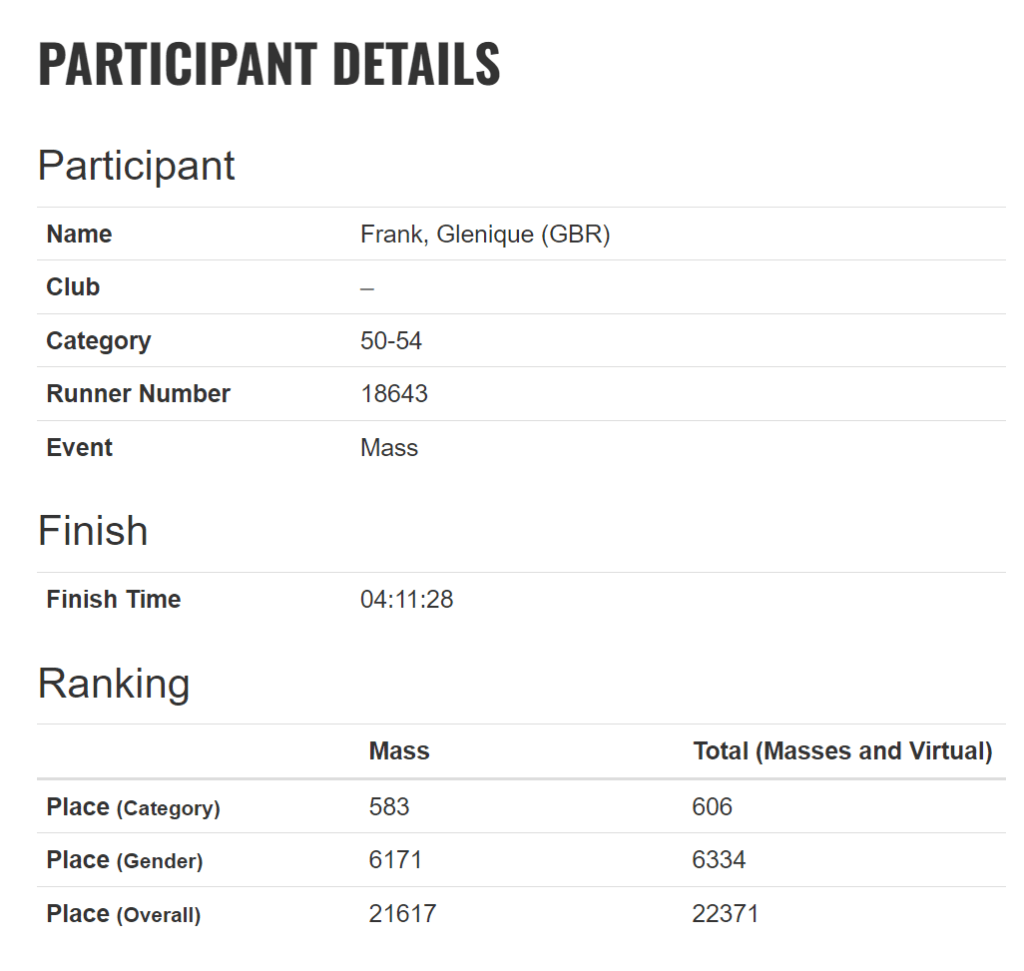Click the Finish section heading

point(93,531)
